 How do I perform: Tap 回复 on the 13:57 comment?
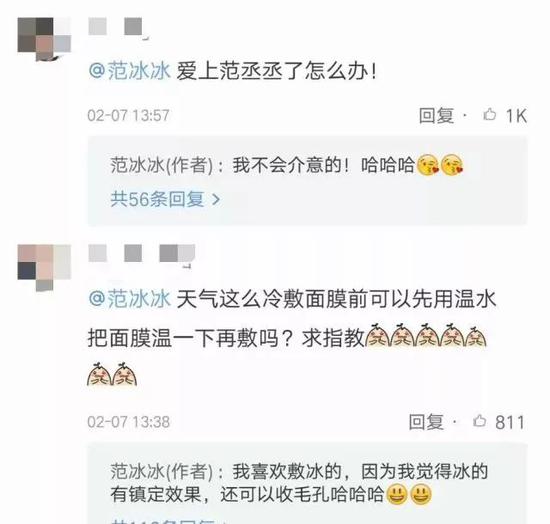[x=436, y=115]
